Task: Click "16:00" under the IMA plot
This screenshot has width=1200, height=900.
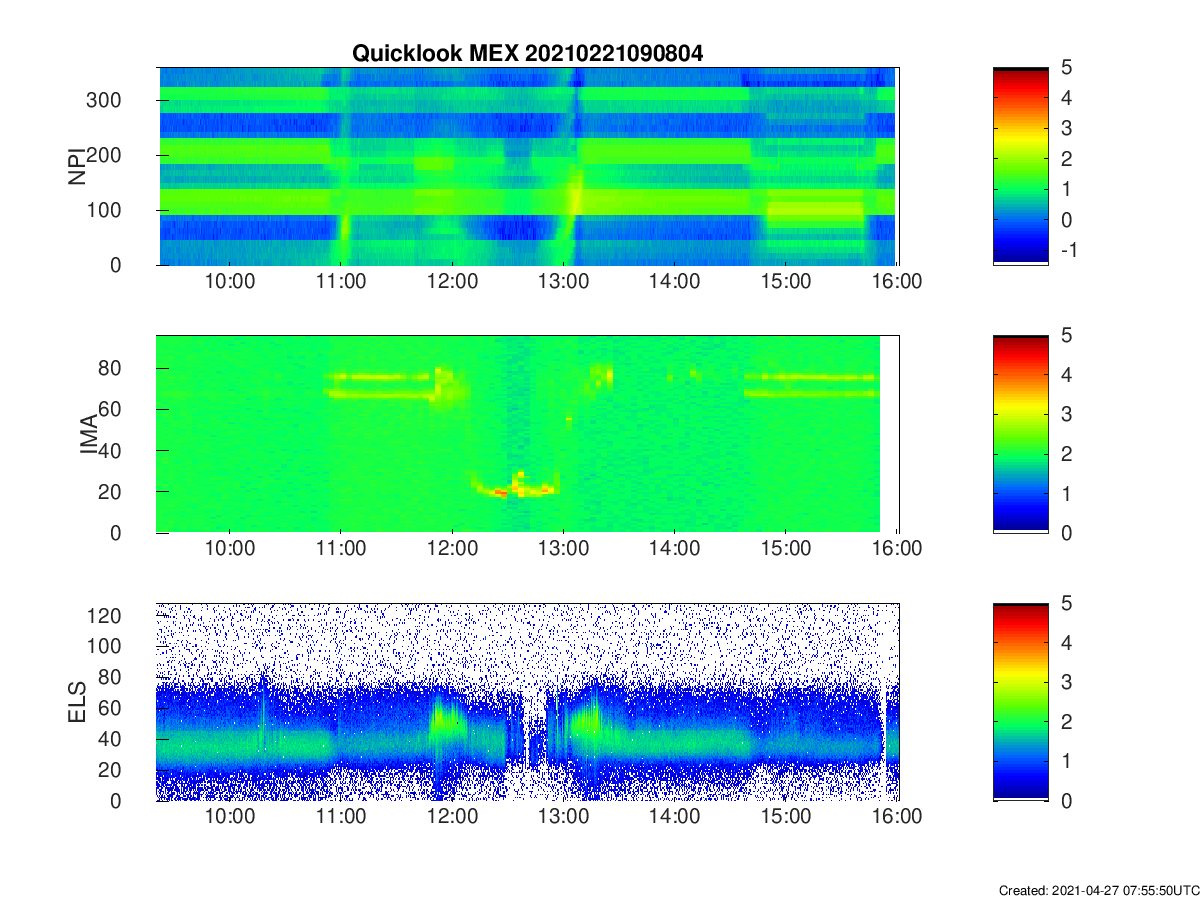Action: [x=897, y=550]
